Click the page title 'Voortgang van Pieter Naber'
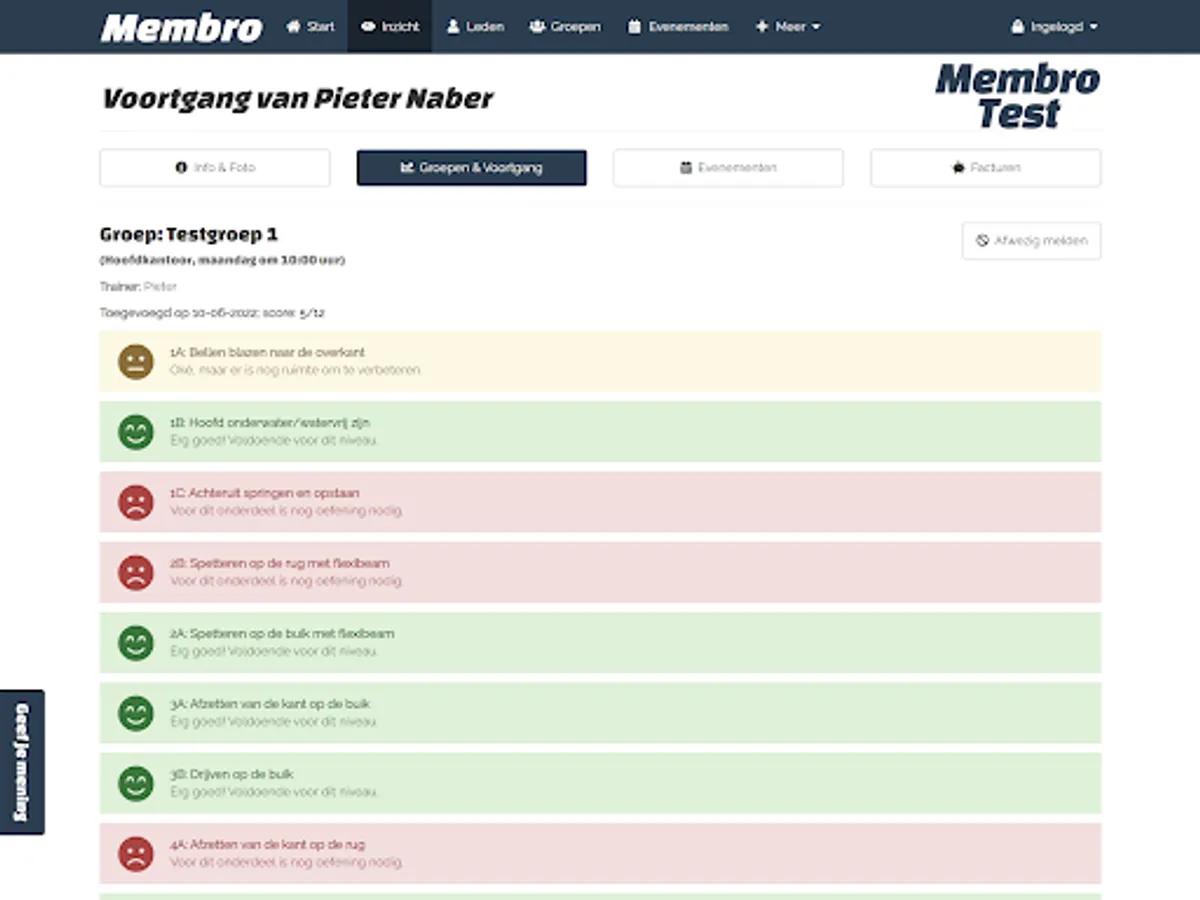 coord(297,99)
